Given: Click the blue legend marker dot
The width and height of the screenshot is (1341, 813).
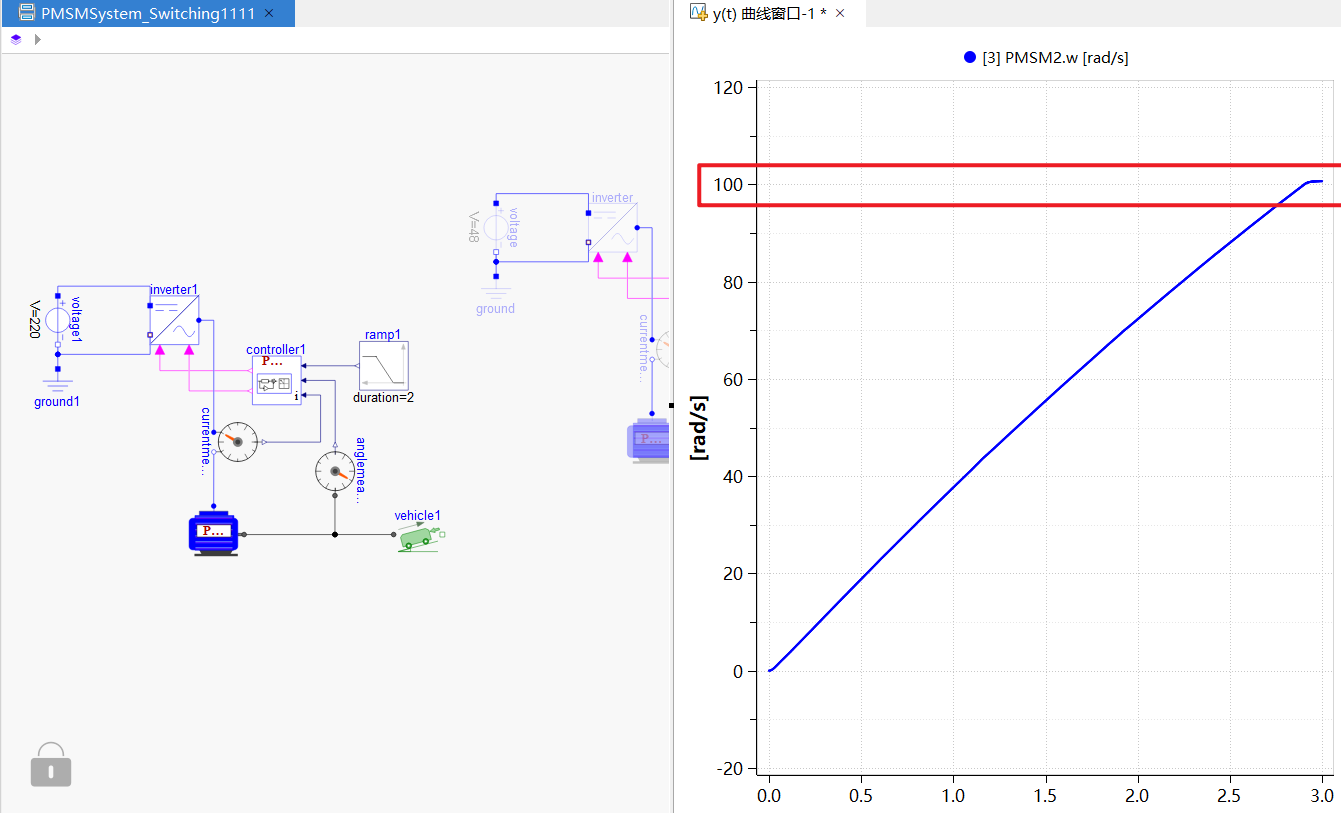Looking at the screenshot, I should tap(969, 58).
